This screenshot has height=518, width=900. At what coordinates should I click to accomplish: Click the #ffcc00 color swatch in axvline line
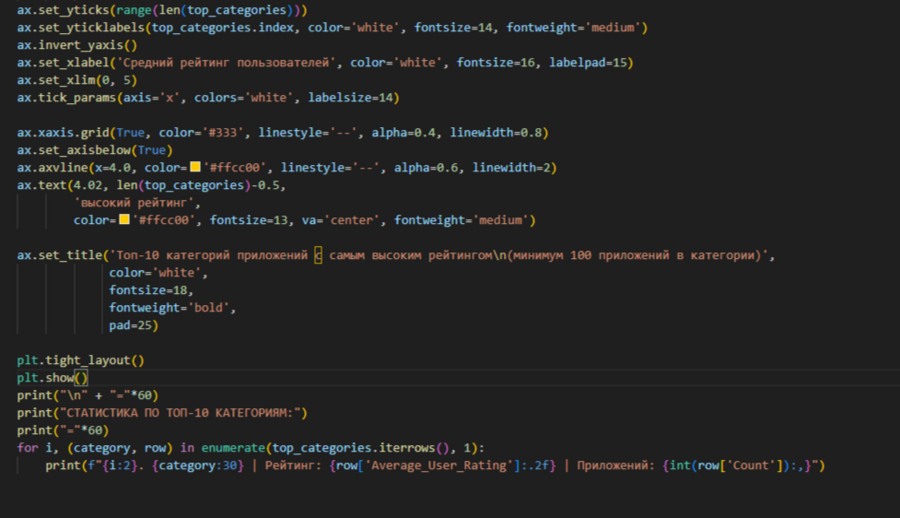pyautogui.click(x=195, y=167)
